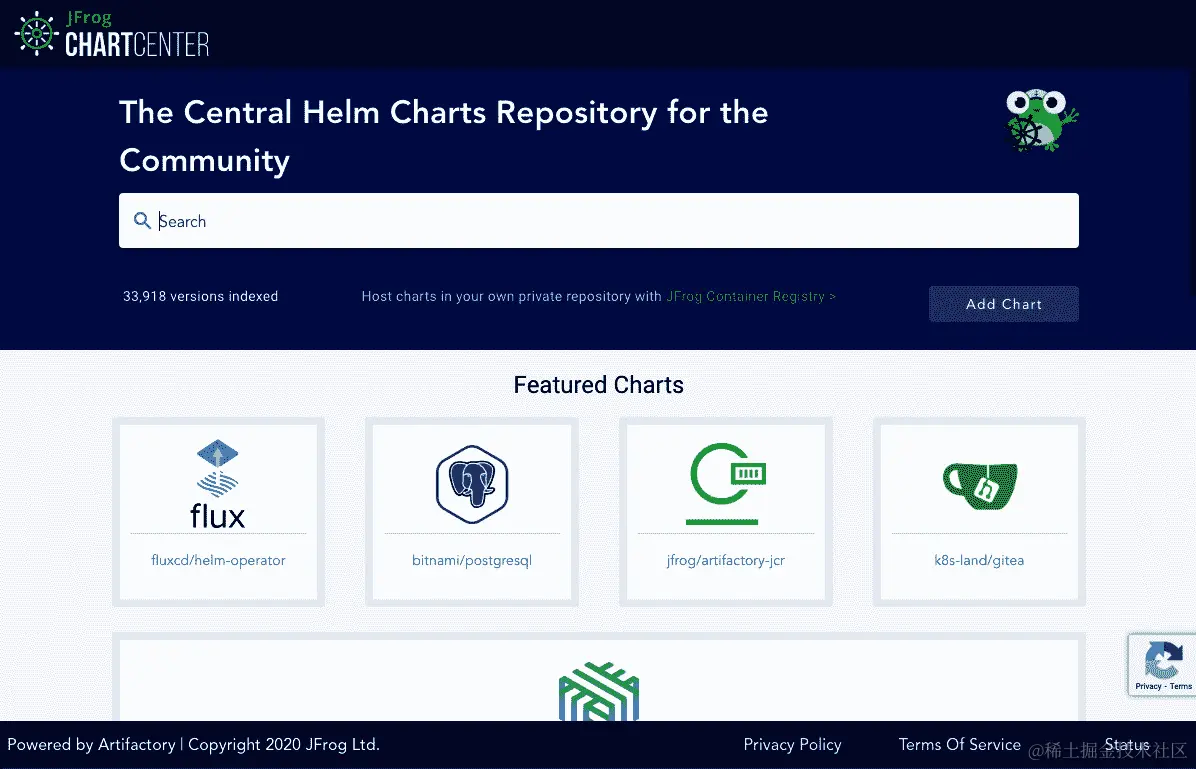The image size is (1196, 769).
Task: Open bitnami/postgresql chart link
Action: 472,560
